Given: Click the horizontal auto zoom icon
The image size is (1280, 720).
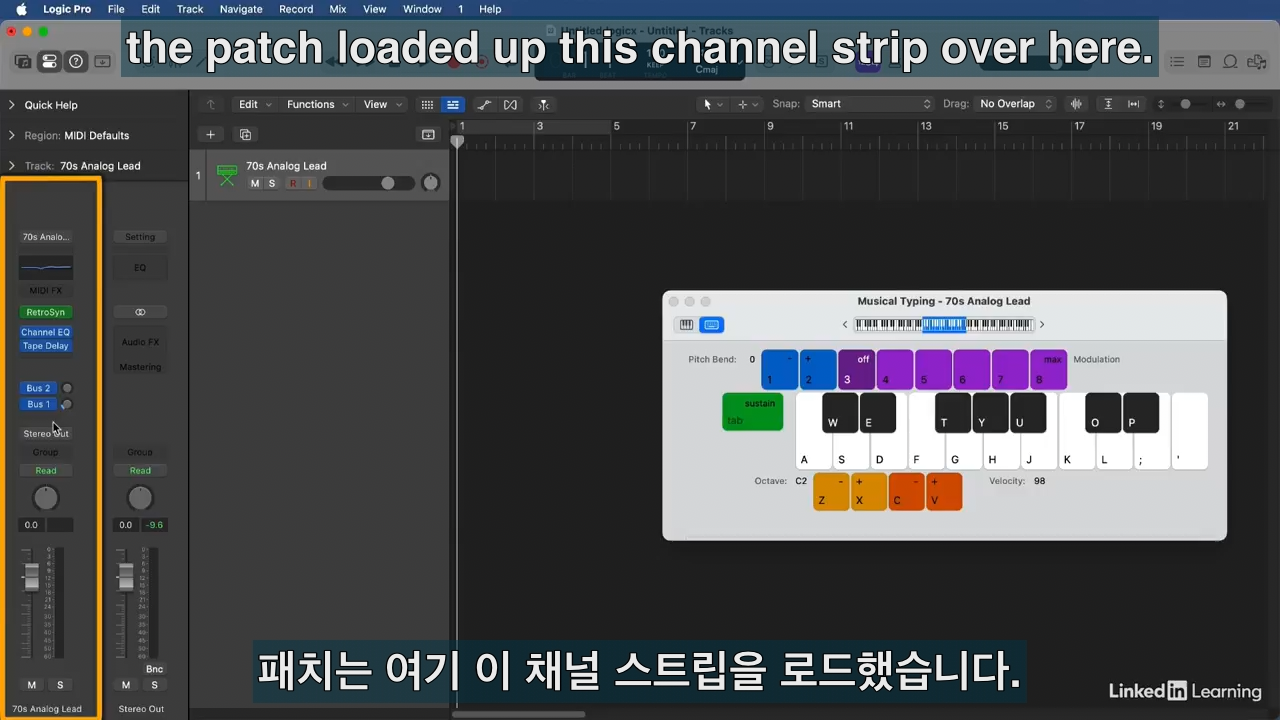Looking at the screenshot, I should pos(1134,104).
